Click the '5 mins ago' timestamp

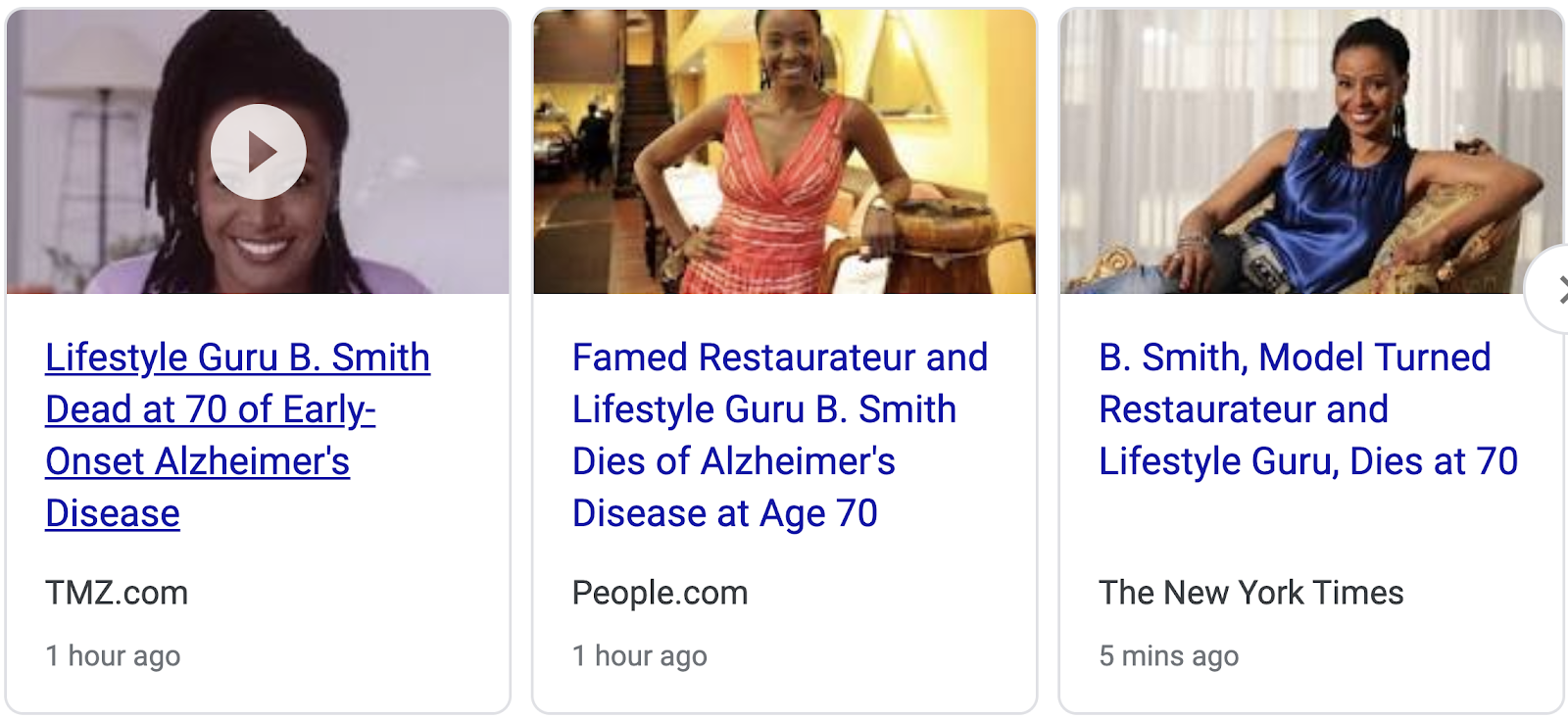1168,656
